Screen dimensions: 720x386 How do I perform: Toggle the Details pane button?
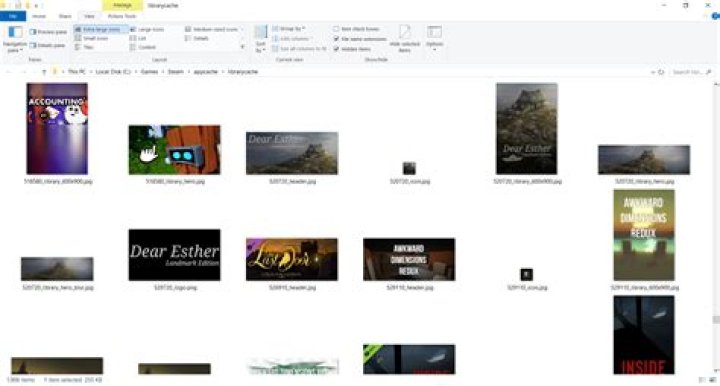tap(48, 45)
